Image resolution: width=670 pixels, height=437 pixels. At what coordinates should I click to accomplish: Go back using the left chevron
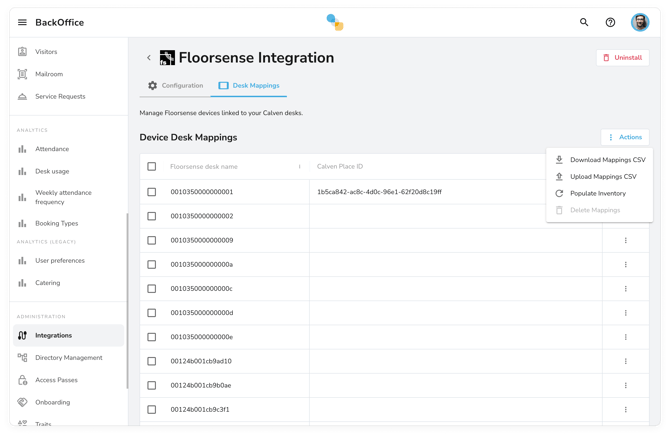pyautogui.click(x=149, y=58)
